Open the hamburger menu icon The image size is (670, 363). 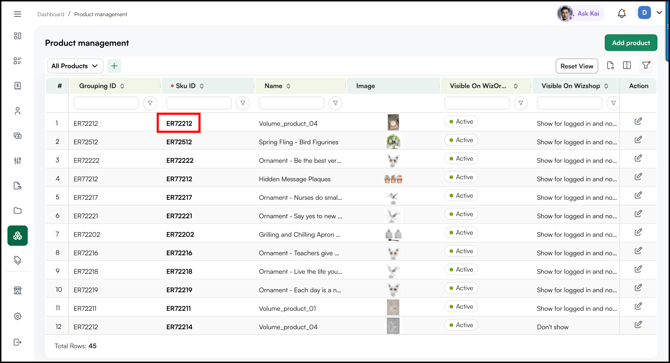pyautogui.click(x=18, y=14)
